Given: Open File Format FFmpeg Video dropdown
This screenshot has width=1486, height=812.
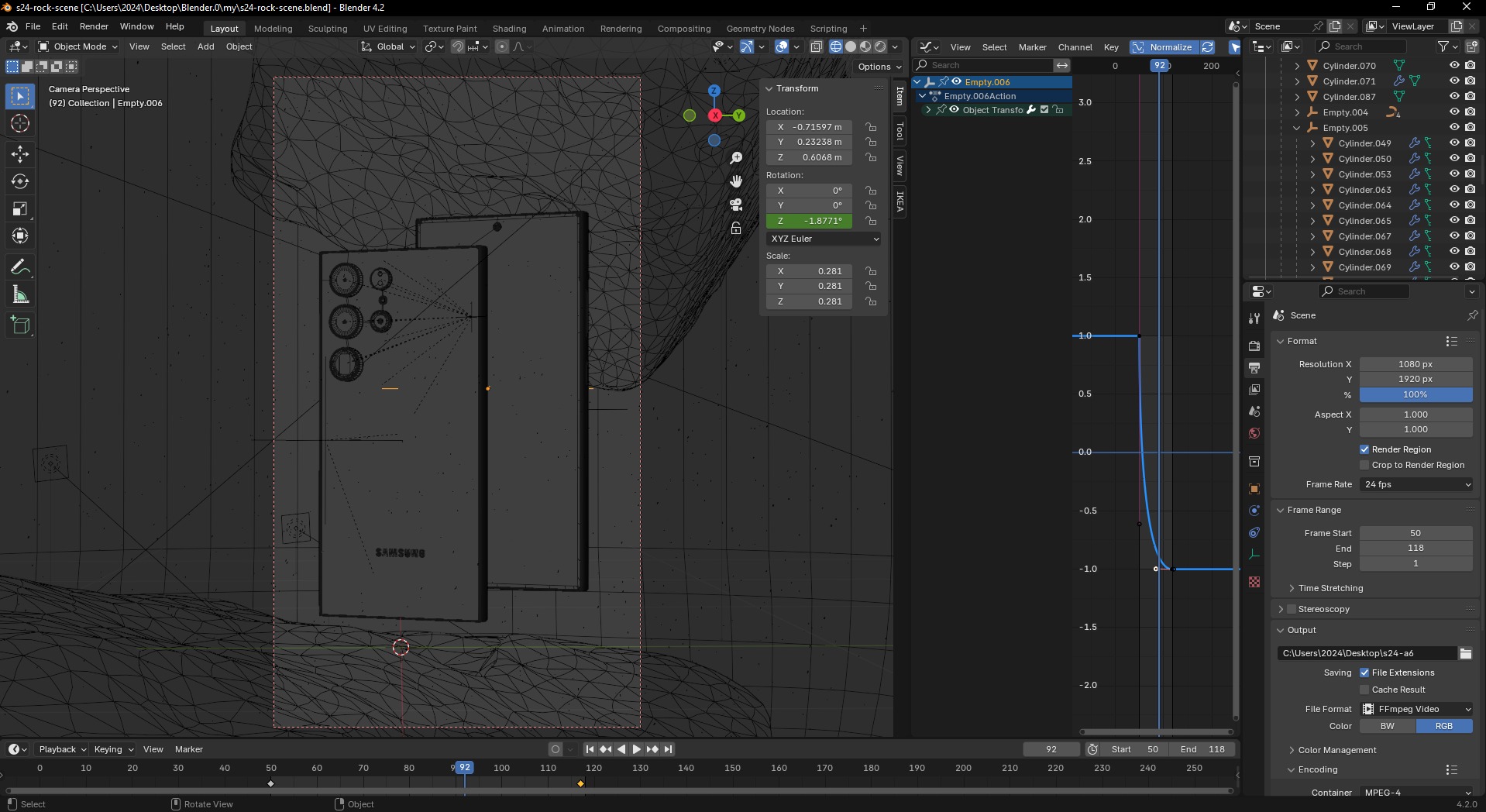Looking at the screenshot, I should click(x=1416, y=709).
